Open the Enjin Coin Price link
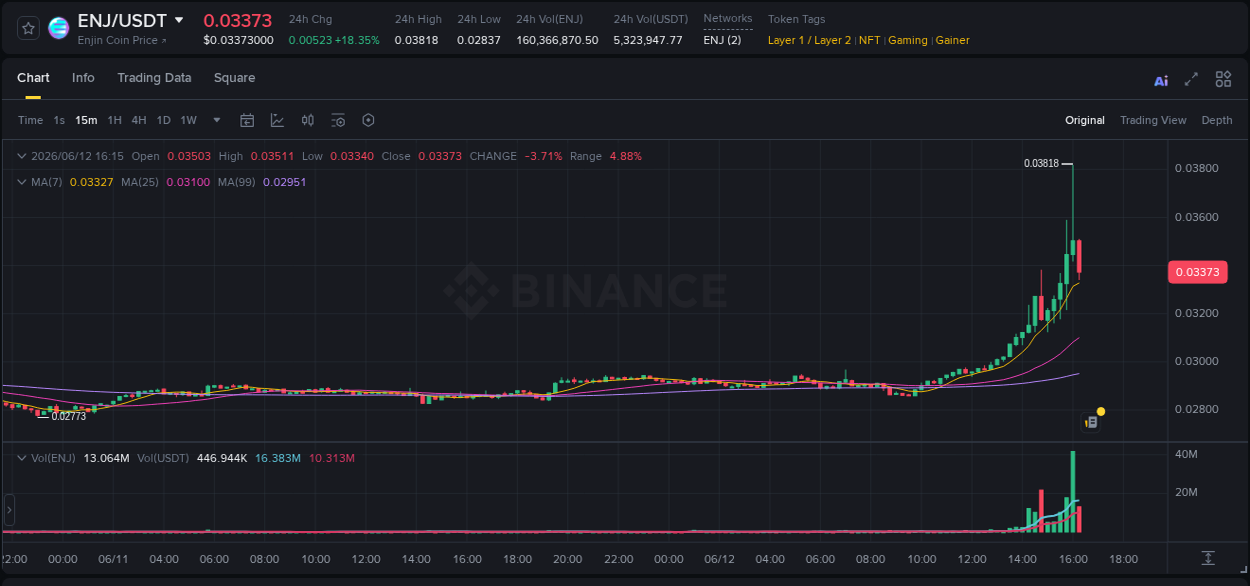Viewport: 1250px width, 586px height. (x=122, y=40)
